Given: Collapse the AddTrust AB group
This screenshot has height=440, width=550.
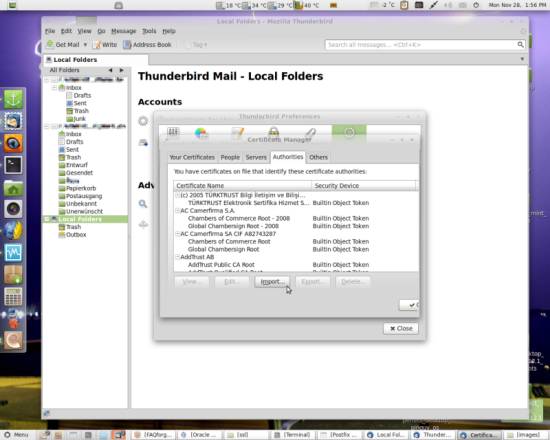Looking at the screenshot, I should click(177, 257).
